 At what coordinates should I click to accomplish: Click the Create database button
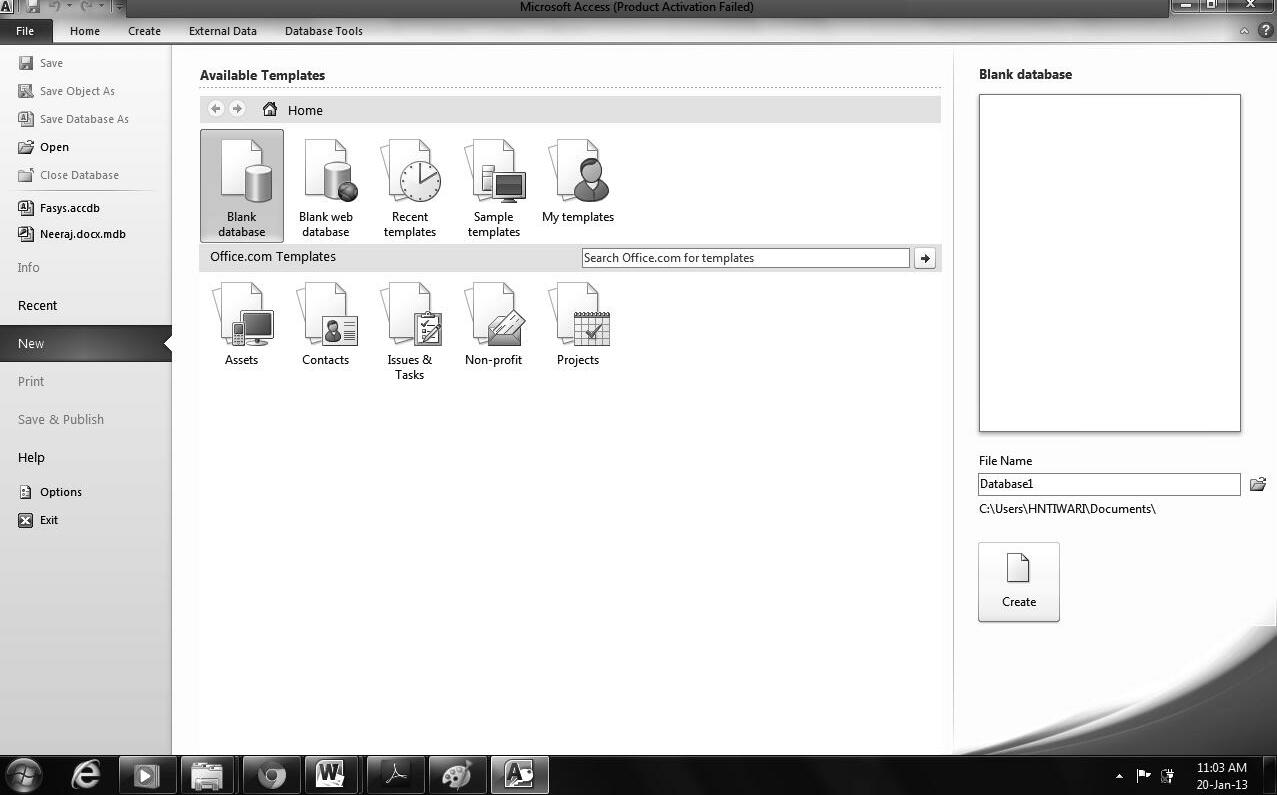pyautogui.click(x=1019, y=582)
